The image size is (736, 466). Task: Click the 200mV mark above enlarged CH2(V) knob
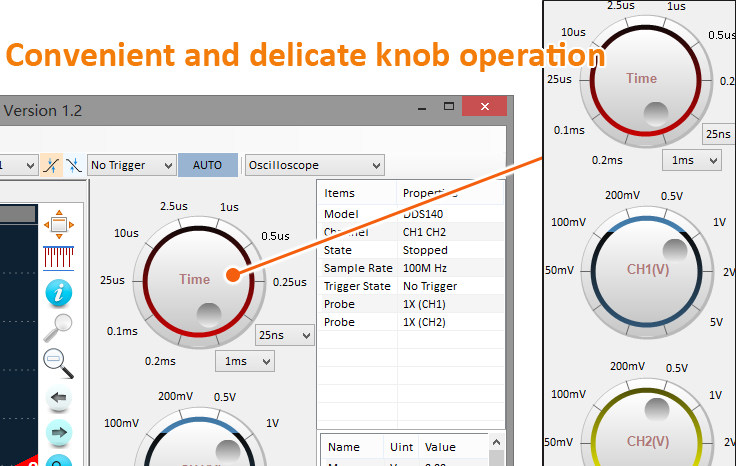628,366
